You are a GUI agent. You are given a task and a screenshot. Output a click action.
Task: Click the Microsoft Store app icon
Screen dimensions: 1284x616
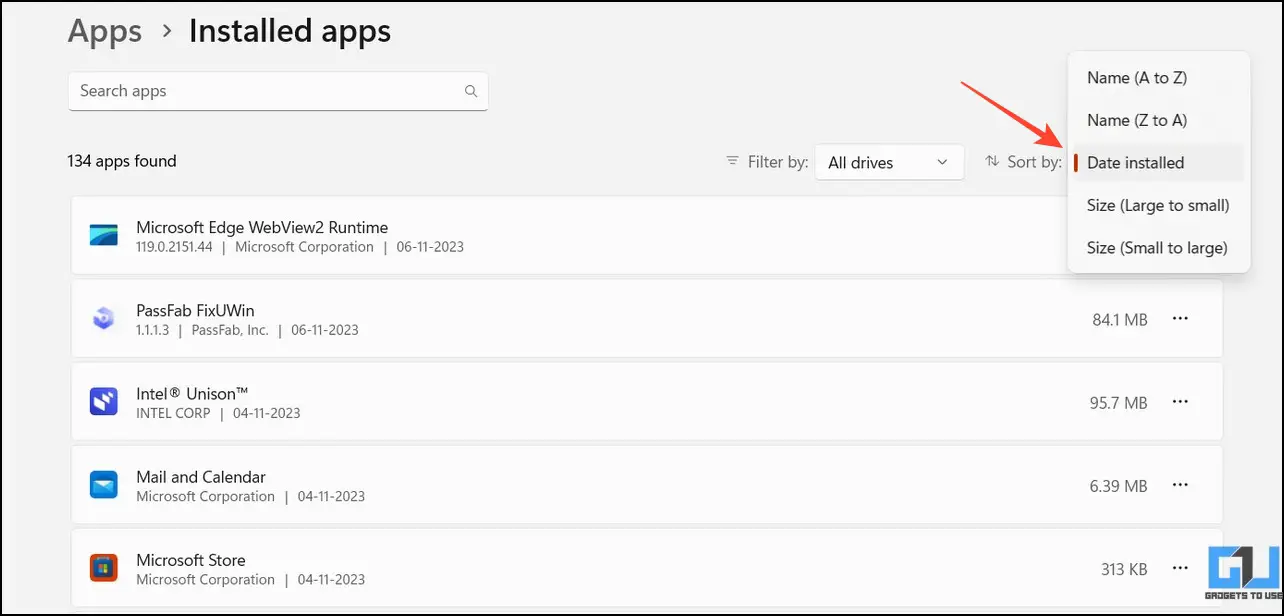coord(104,568)
